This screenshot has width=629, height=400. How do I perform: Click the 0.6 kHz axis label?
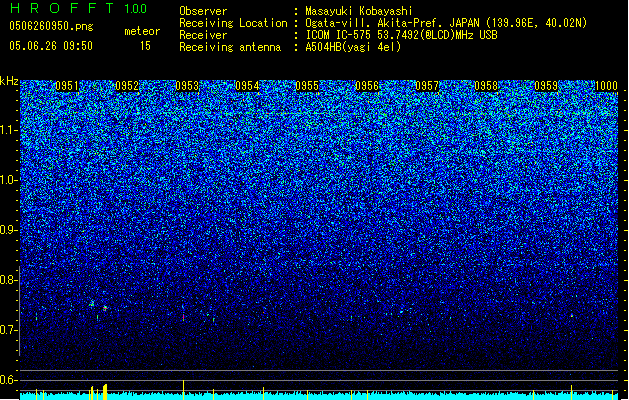coord(9,380)
